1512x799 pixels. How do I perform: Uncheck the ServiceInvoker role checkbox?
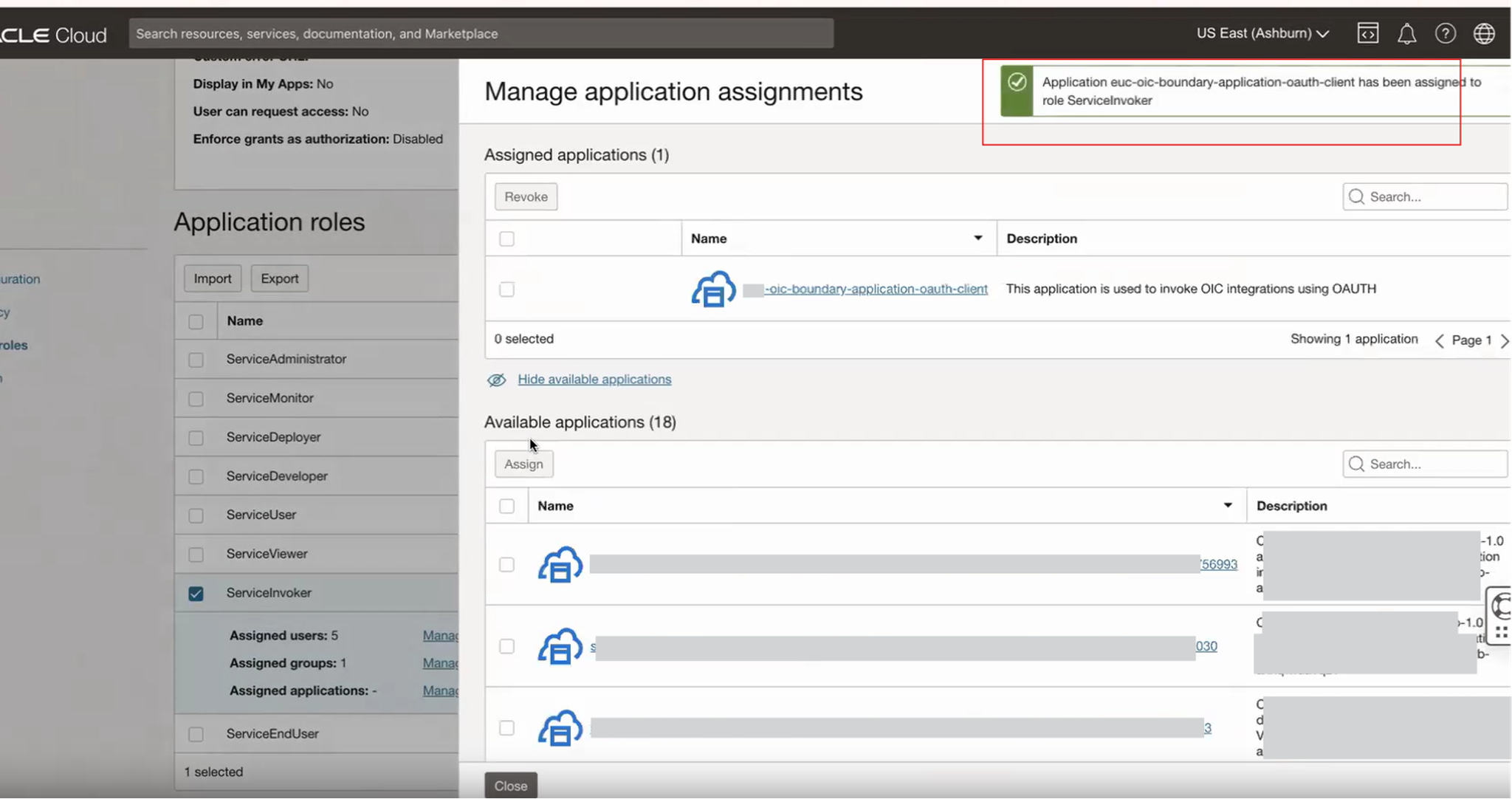tap(196, 593)
